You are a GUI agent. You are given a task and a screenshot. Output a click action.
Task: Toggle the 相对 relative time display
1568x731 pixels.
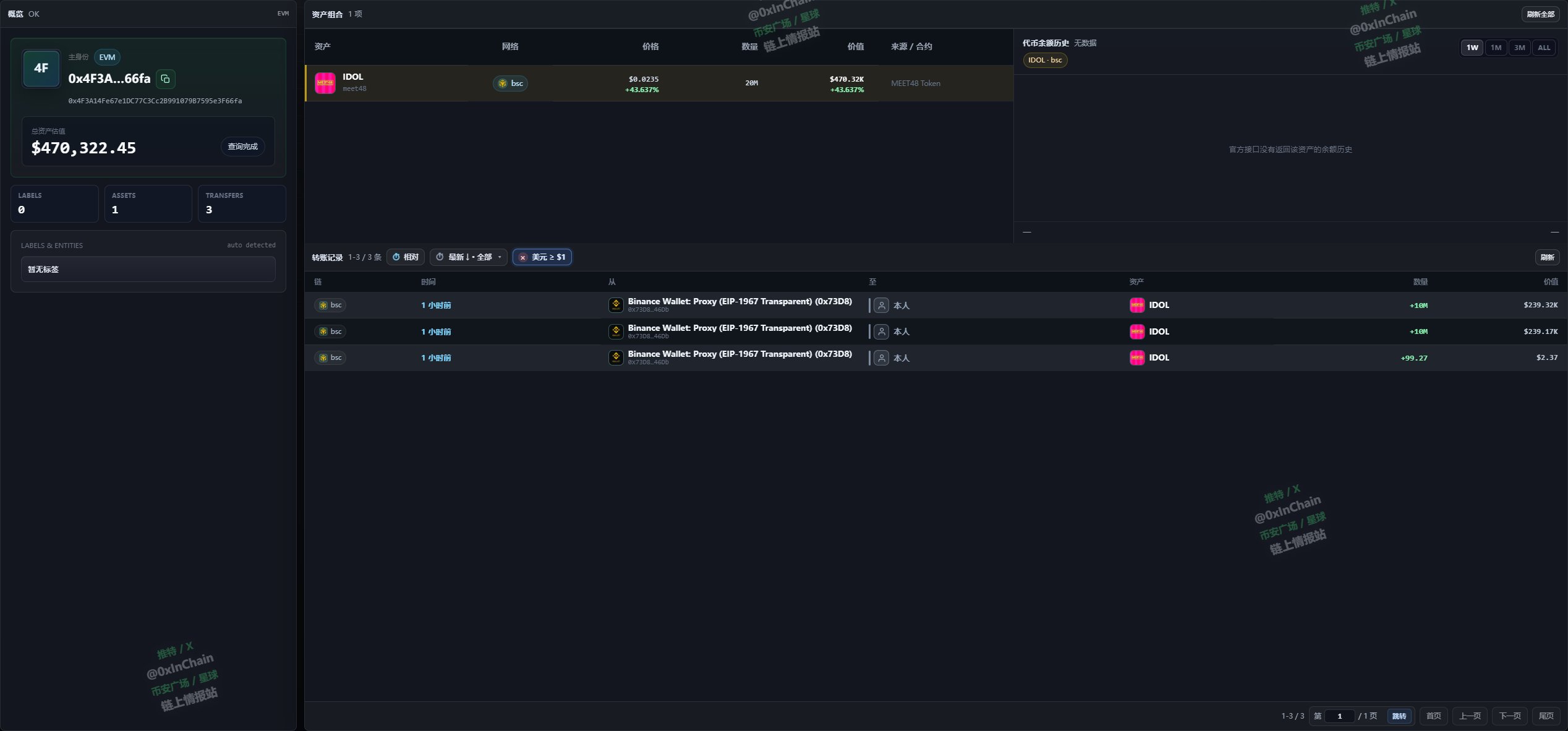(x=406, y=257)
